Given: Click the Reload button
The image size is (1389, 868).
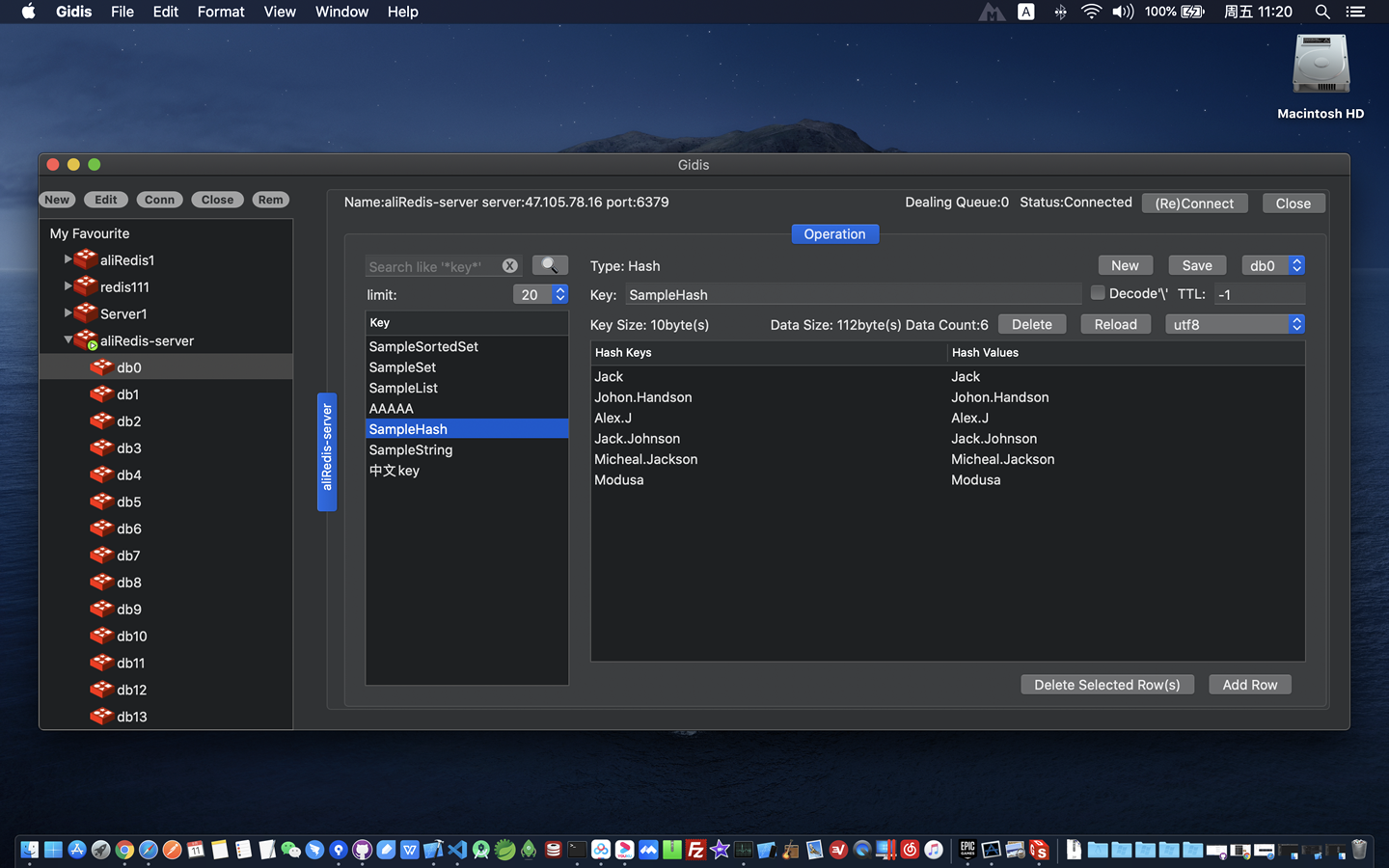Looking at the screenshot, I should 1116,324.
